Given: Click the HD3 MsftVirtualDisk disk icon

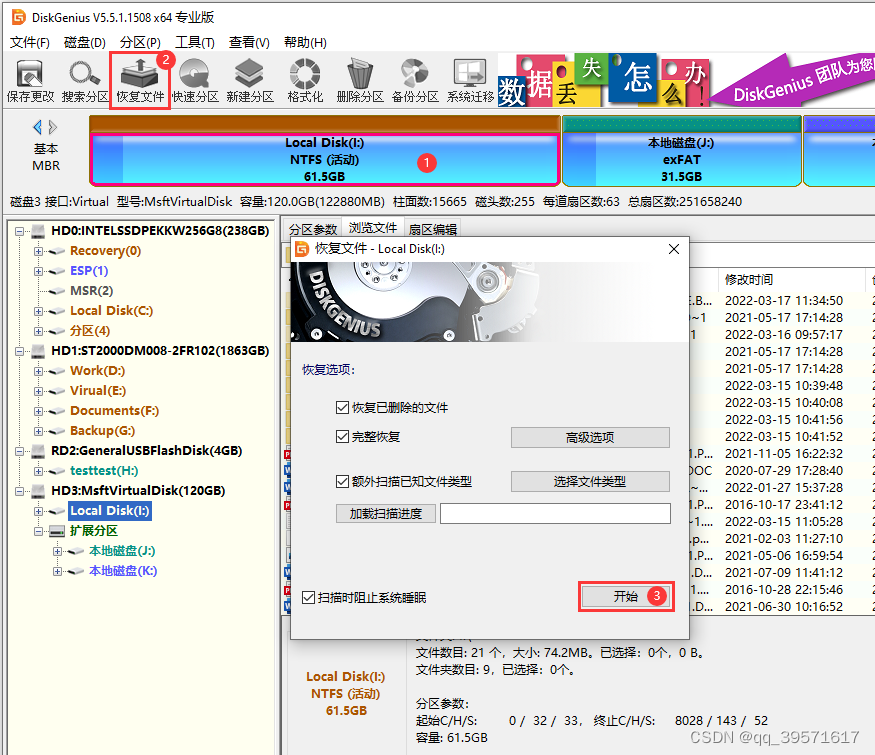Looking at the screenshot, I should click(x=39, y=490).
